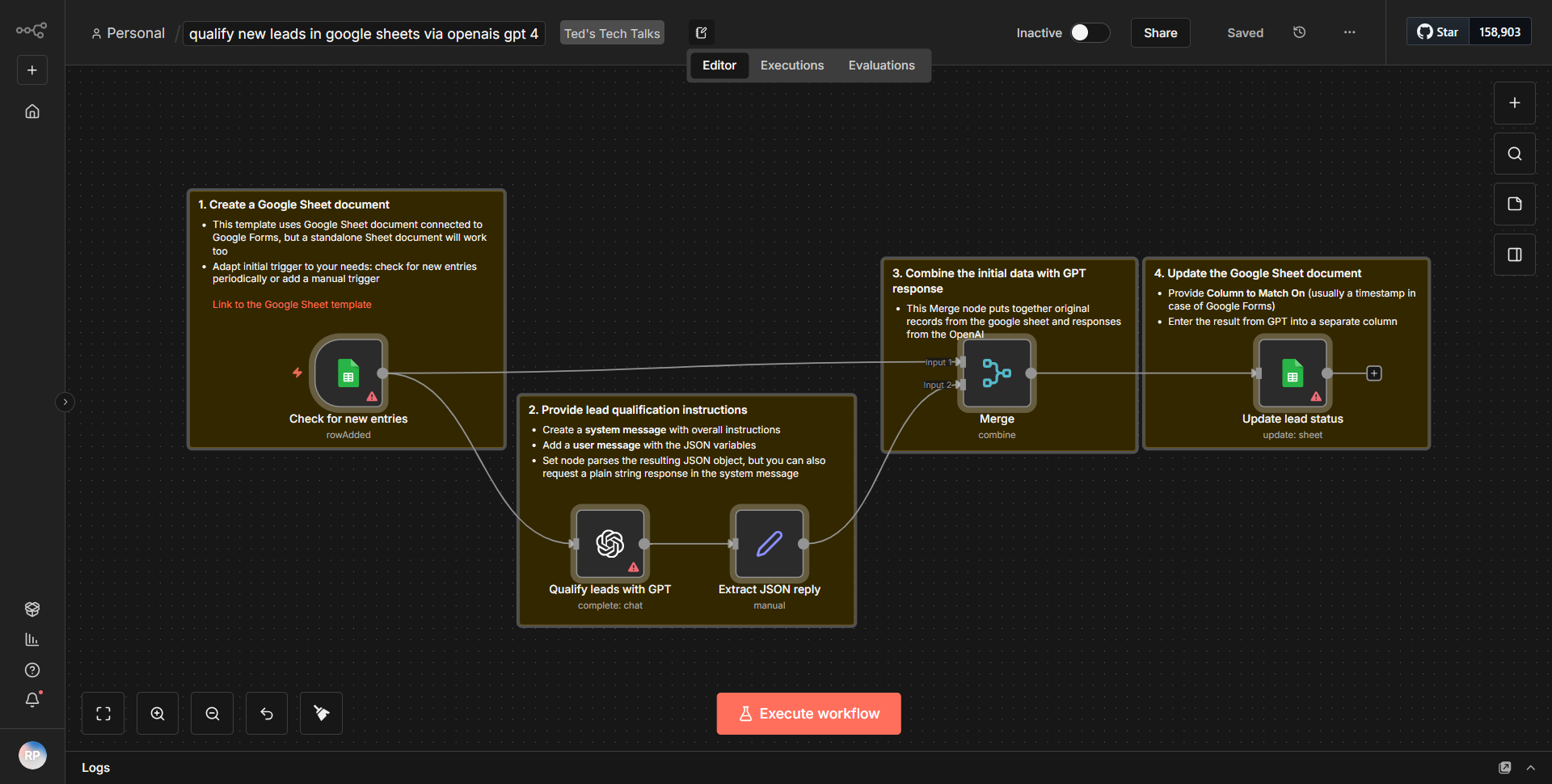Click the 'update: sheet' subtitle text
1552x784 pixels.
coord(1293,435)
